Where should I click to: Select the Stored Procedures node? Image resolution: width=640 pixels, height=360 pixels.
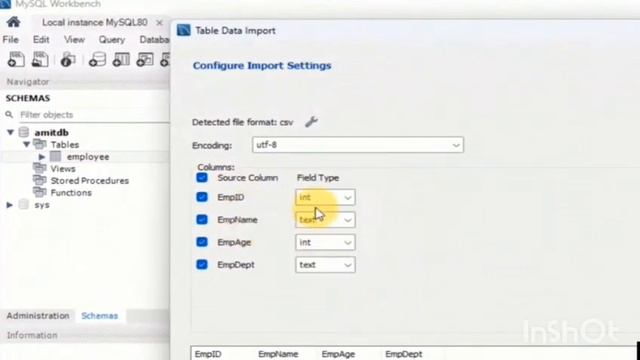pyautogui.click(x=90, y=180)
